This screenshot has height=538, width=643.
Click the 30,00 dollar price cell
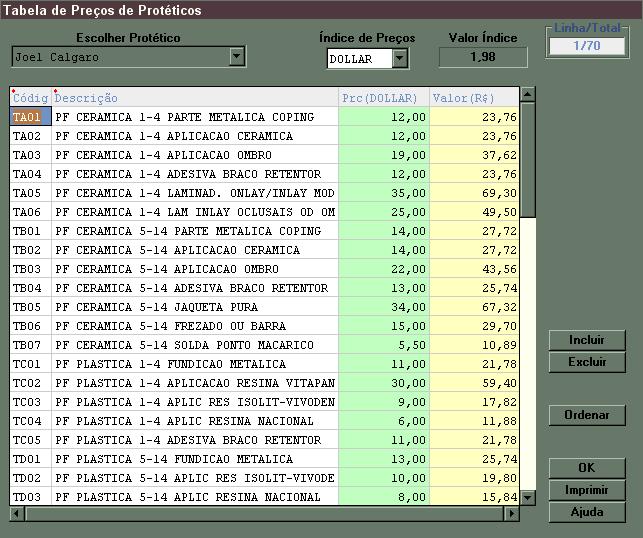(x=384, y=383)
